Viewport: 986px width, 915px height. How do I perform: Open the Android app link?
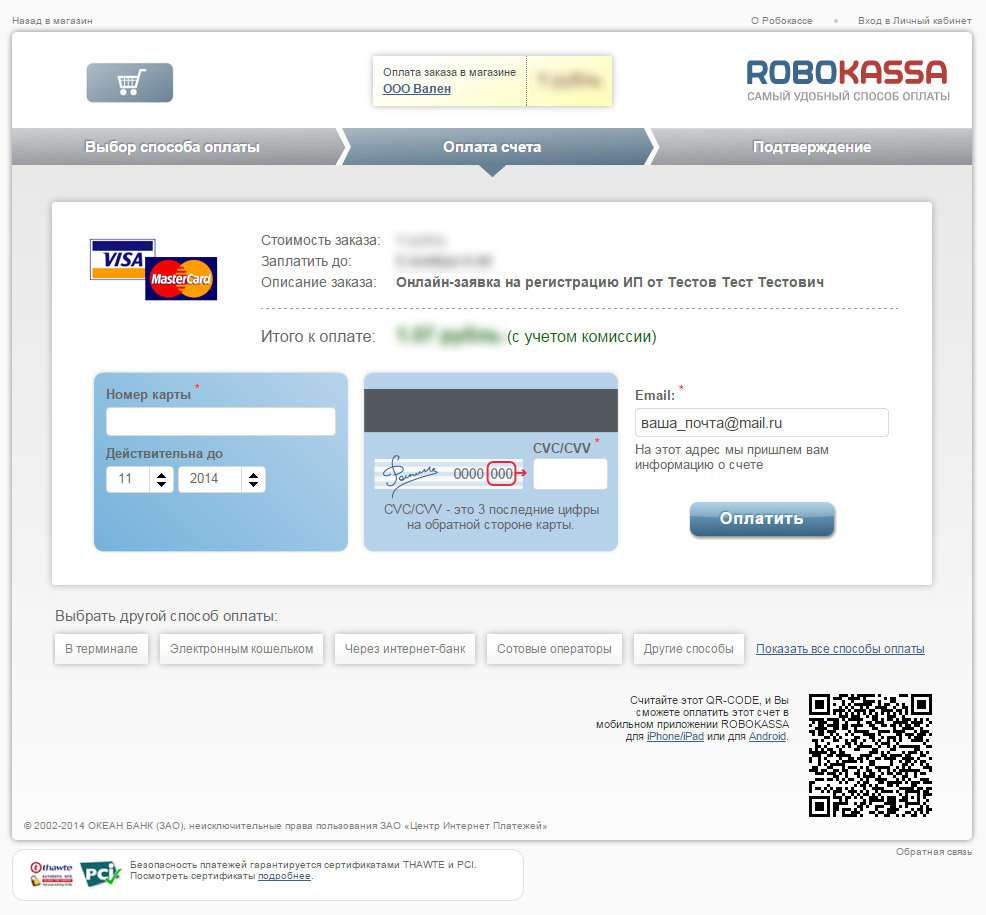click(767, 736)
